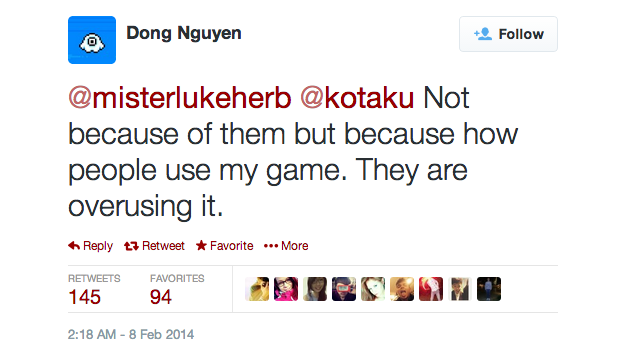Open the red background user avatar
The width and height of the screenshot is (640, 360).
click(x=431, y=289)
